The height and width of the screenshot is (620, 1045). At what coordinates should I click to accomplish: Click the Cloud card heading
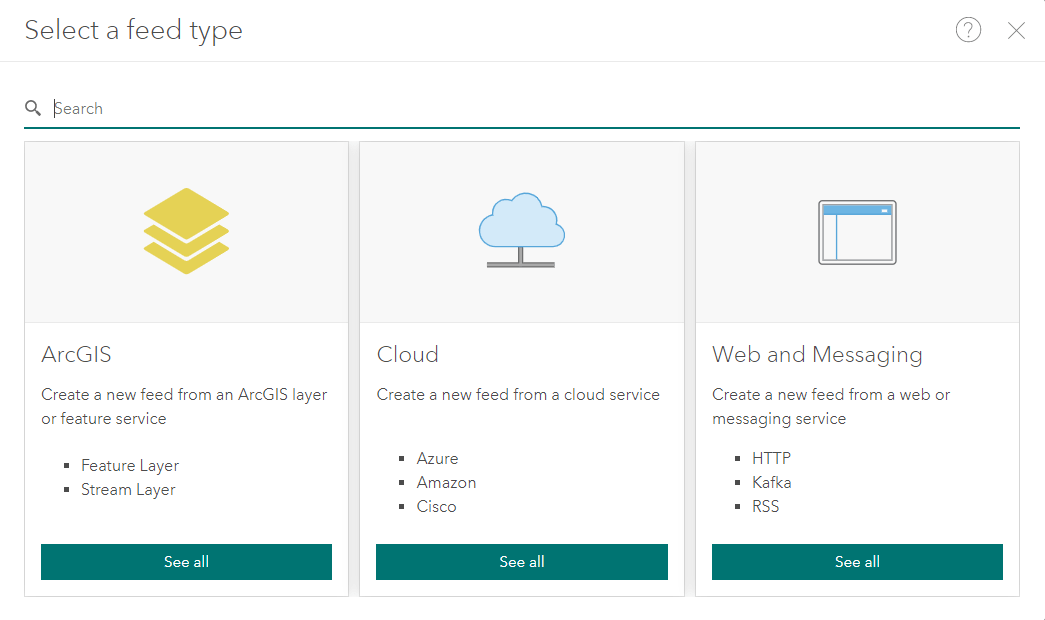pyautogui.click(x=407, y=354)
